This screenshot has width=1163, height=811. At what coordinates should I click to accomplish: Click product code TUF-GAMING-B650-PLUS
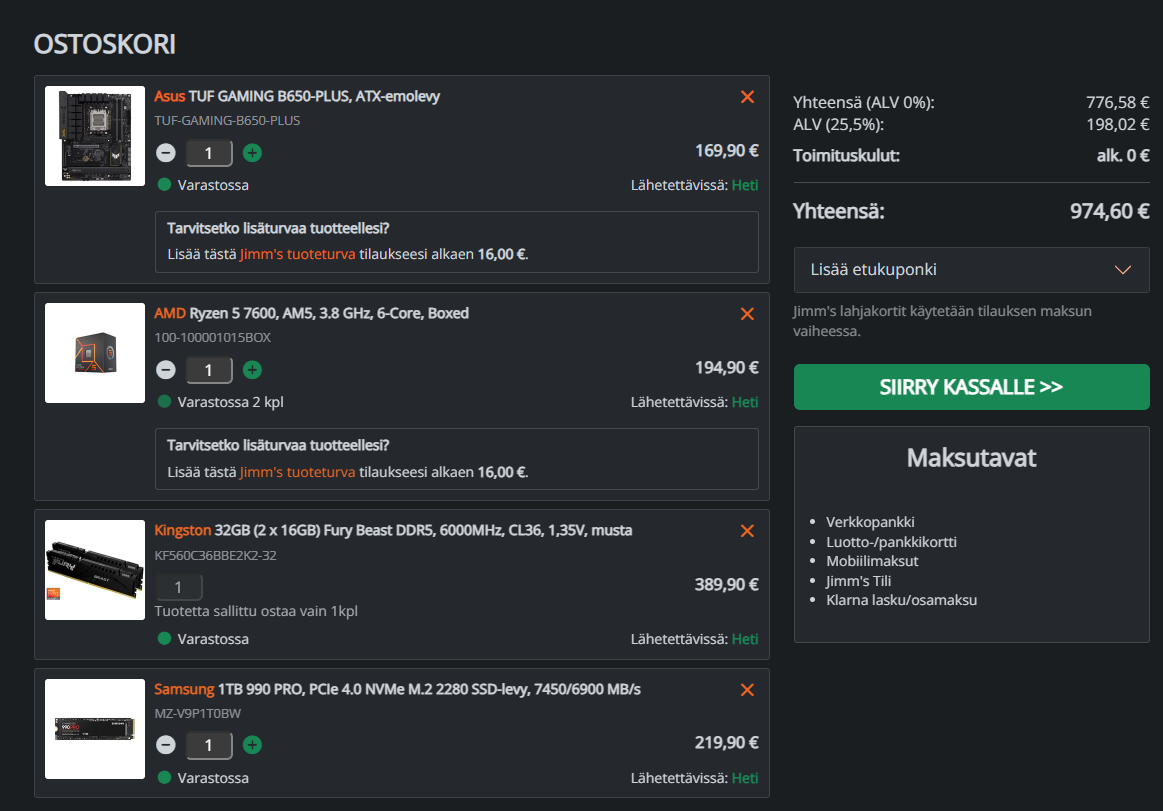[227, 120]
